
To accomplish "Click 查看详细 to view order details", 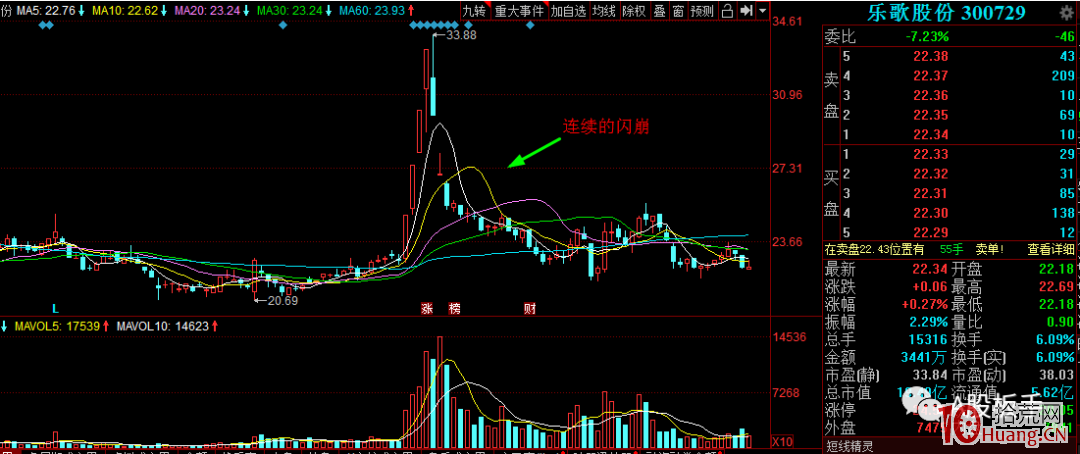I will pos(1053,249).
